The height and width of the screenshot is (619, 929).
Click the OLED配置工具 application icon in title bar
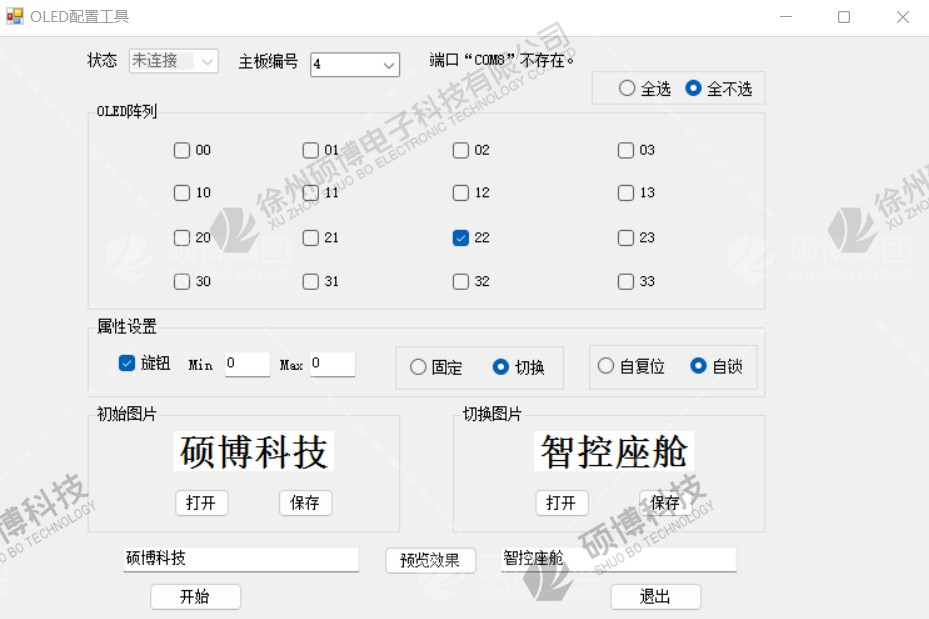pyautogui.click(x=17, y=16)
